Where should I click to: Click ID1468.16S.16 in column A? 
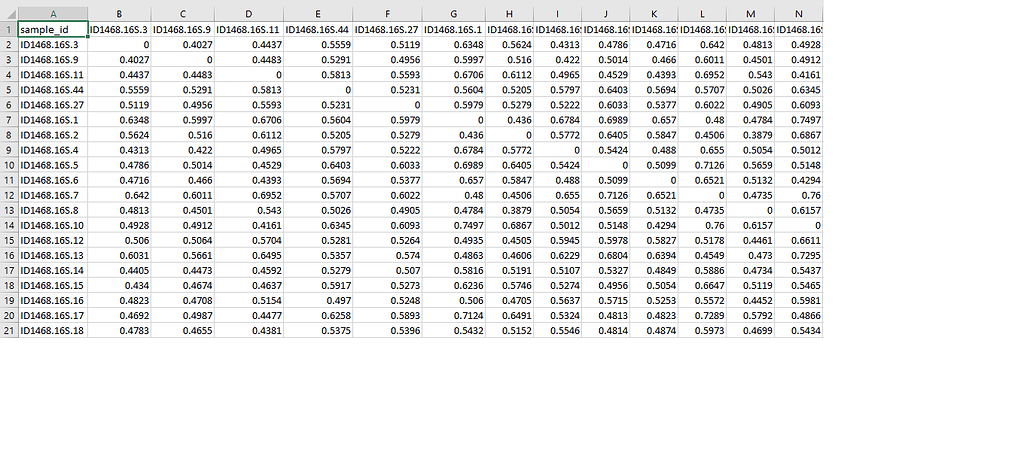coord(53,300)
